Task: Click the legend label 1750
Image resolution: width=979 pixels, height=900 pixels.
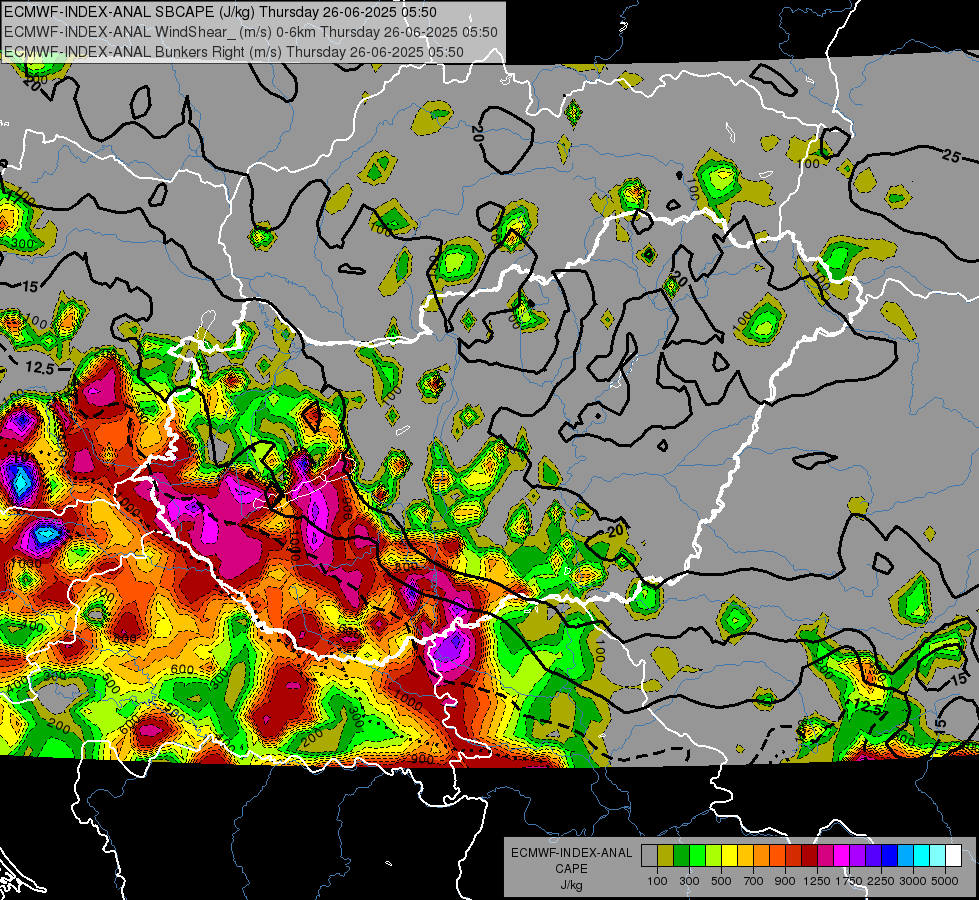Action: click(849, 881)
